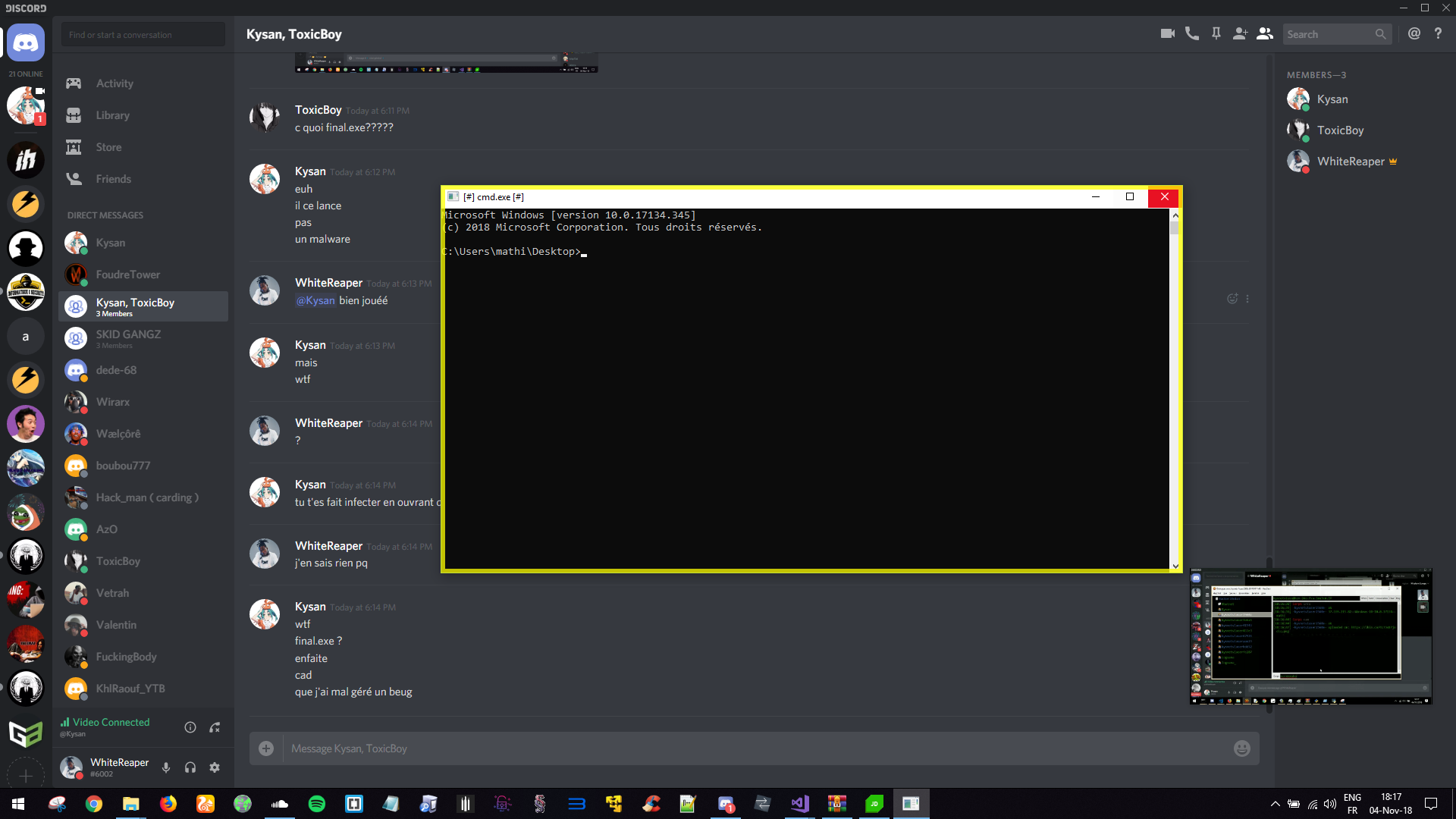Click the @Kysan mention link
Screen dimensions: 1456x819
(315, 300)
